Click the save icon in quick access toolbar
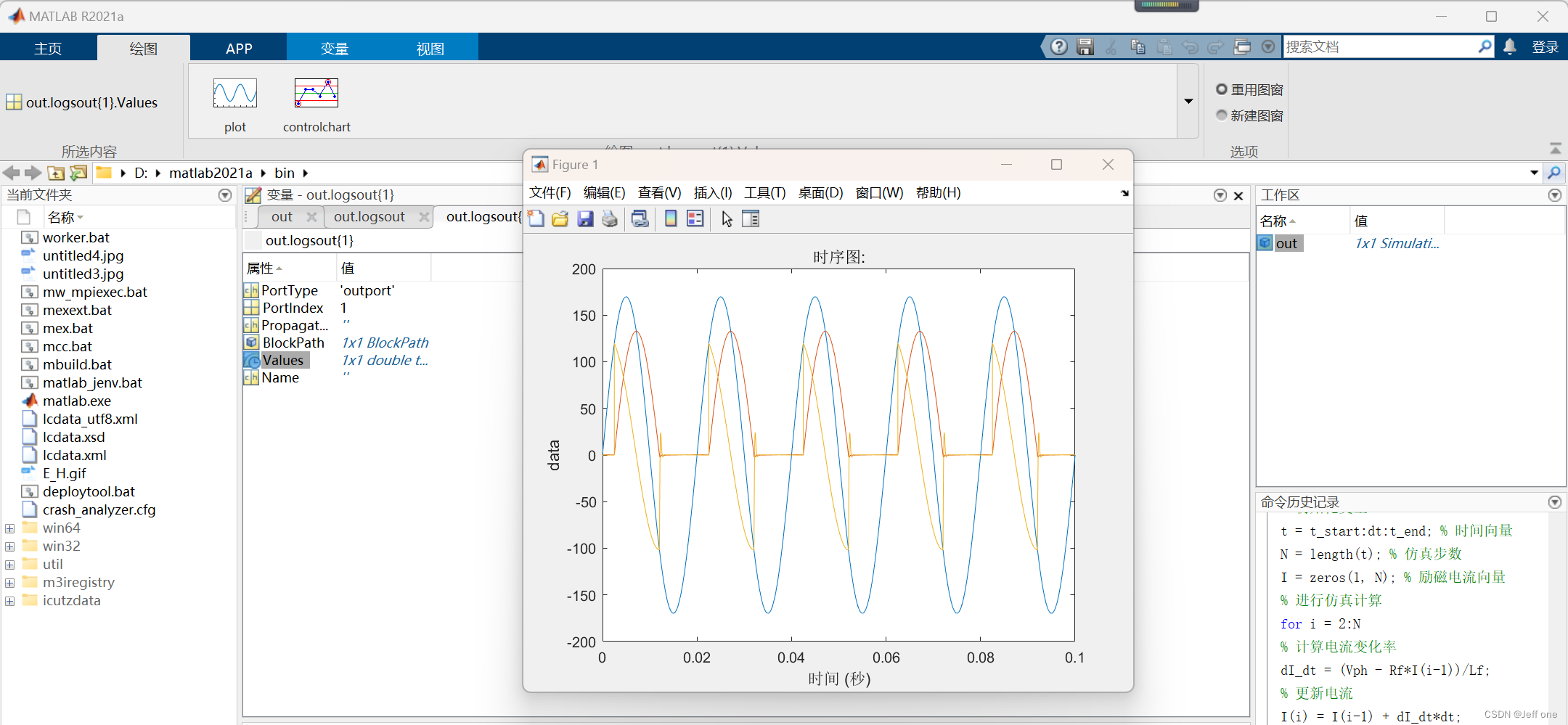Viewport: 1568px width, 725px height. tap(1085, 47)
